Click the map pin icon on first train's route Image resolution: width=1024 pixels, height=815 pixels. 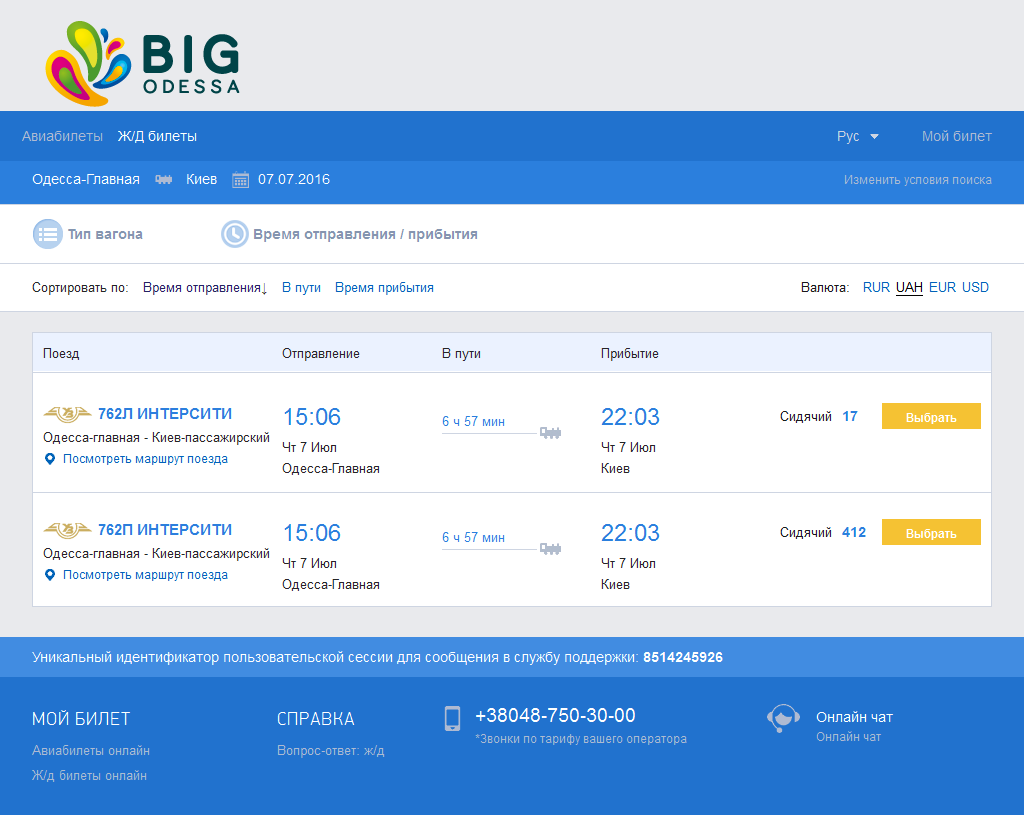[x=50, y=459]
